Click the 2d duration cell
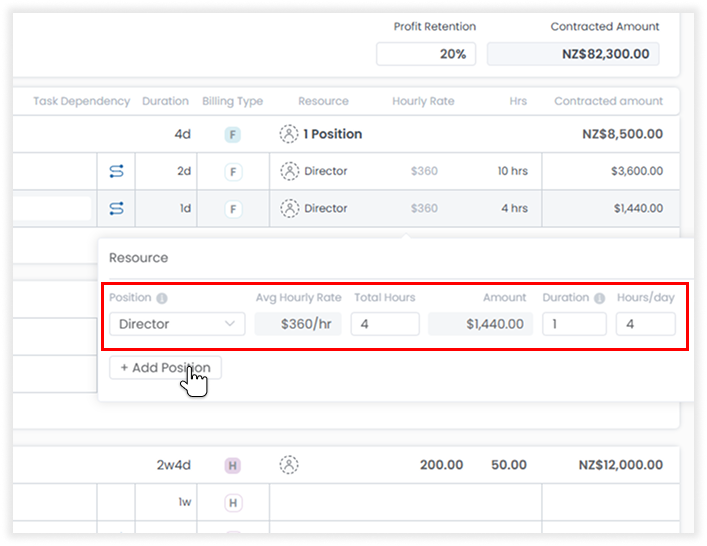Screen dimensions: 707x546 tap(184, 171)
